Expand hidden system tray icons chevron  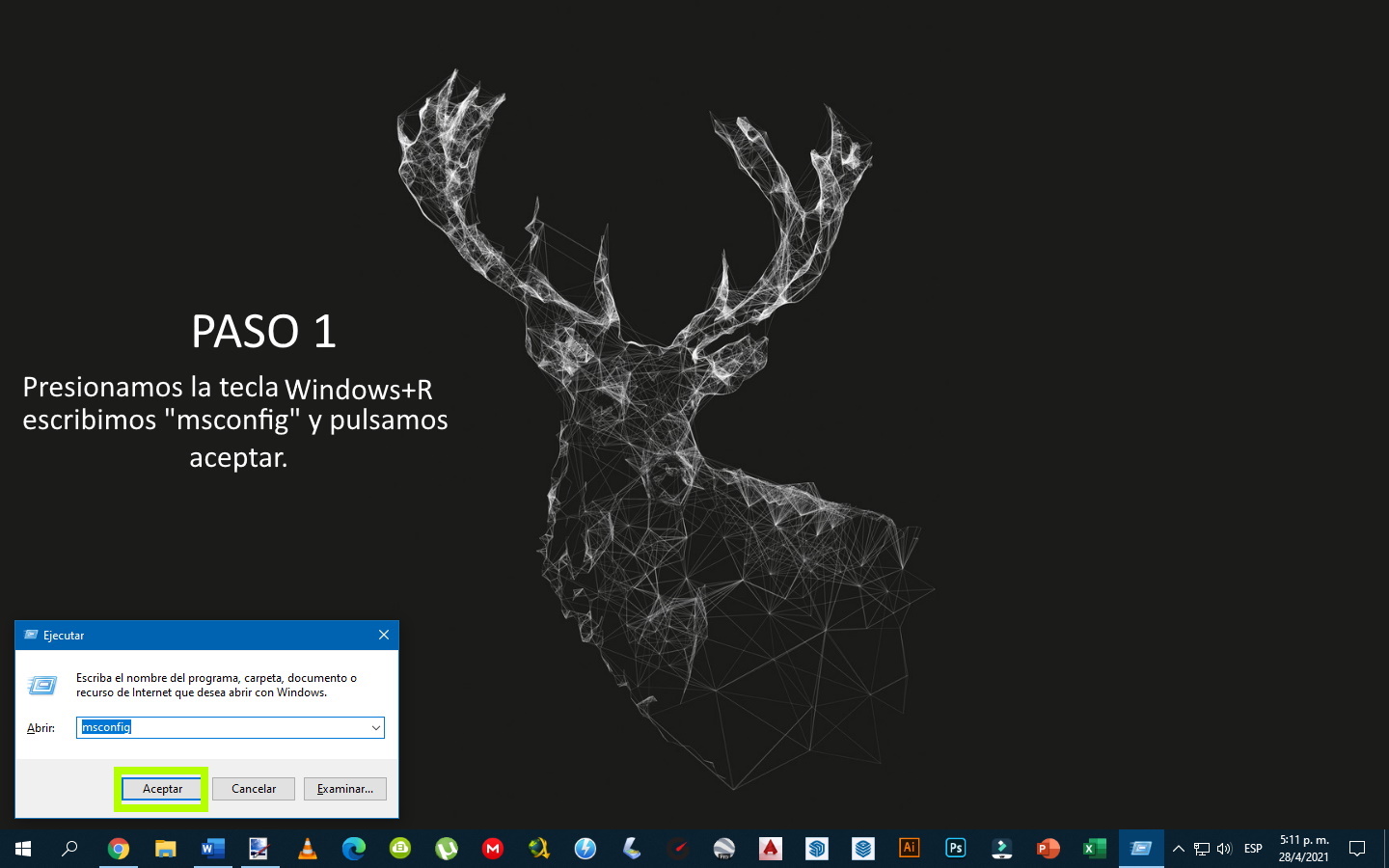click(1178, 849)
